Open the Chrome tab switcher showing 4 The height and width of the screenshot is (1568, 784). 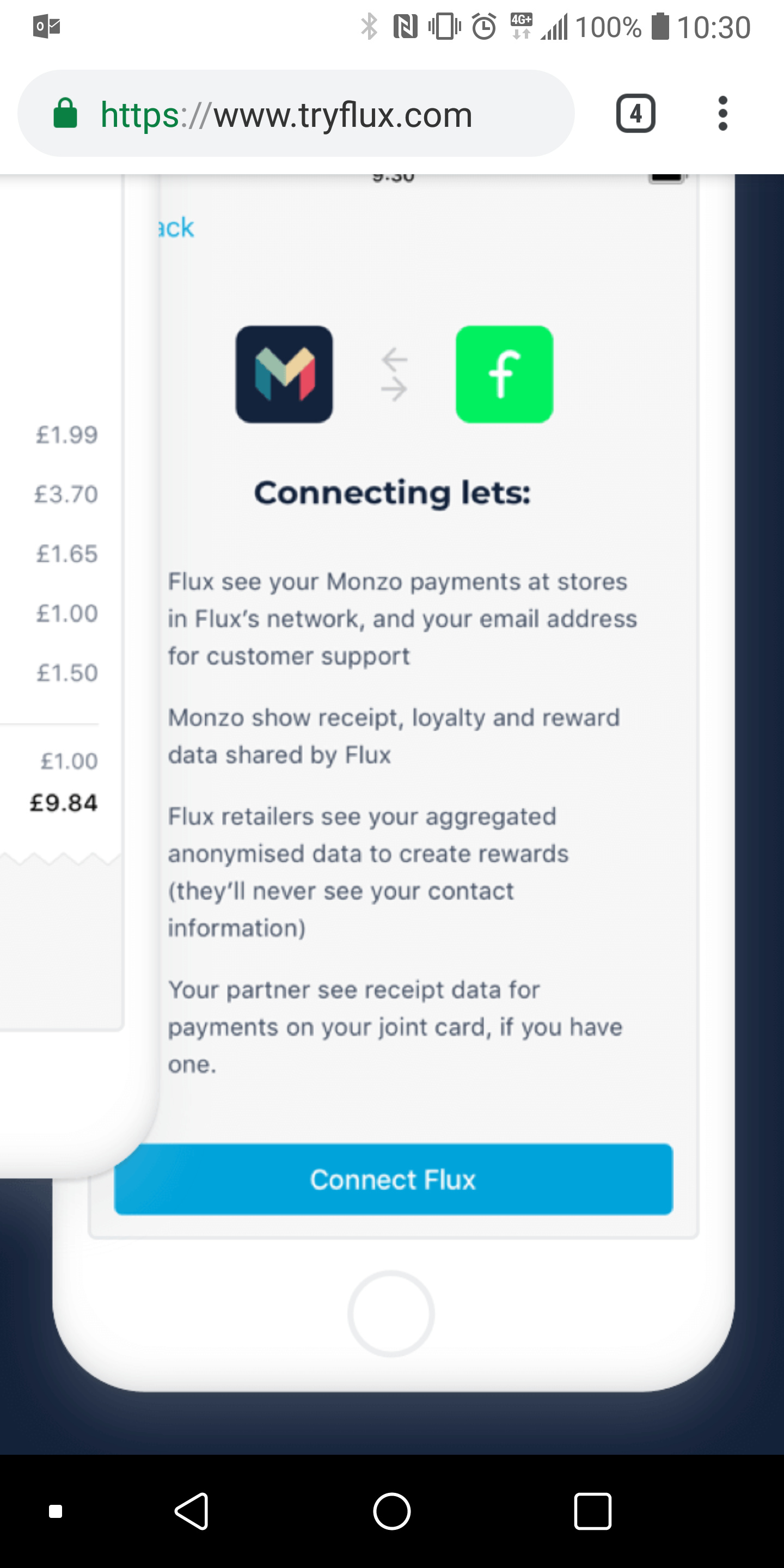tap(635, 113)
